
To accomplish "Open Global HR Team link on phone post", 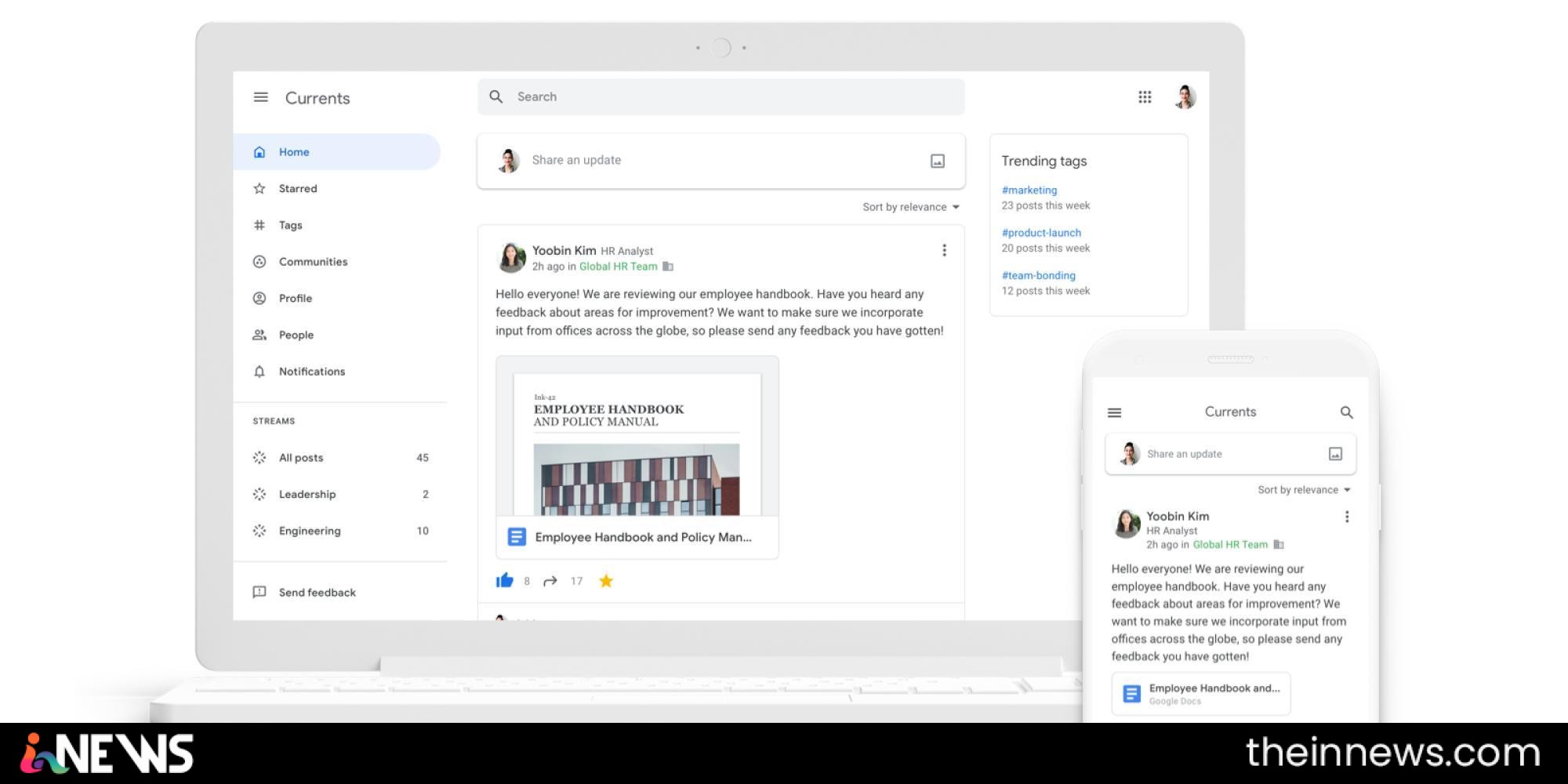I will [1230, 545].
